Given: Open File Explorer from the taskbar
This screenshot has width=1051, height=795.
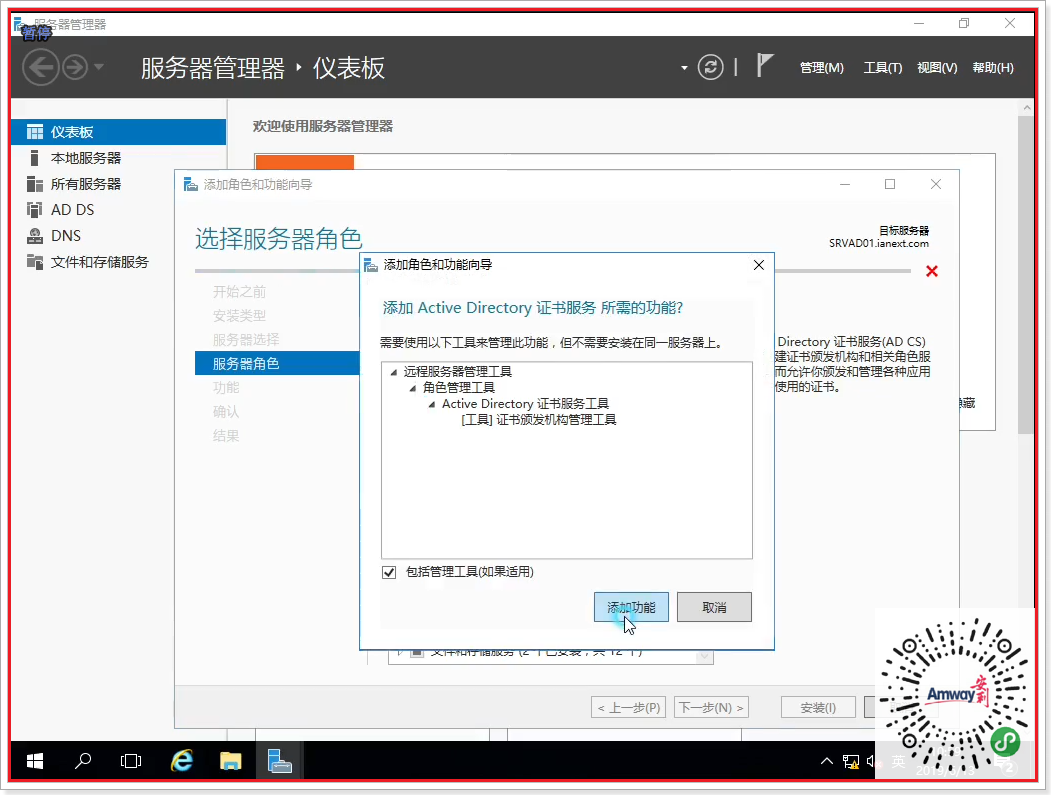Looking at the screenshot, I should 230,761.
